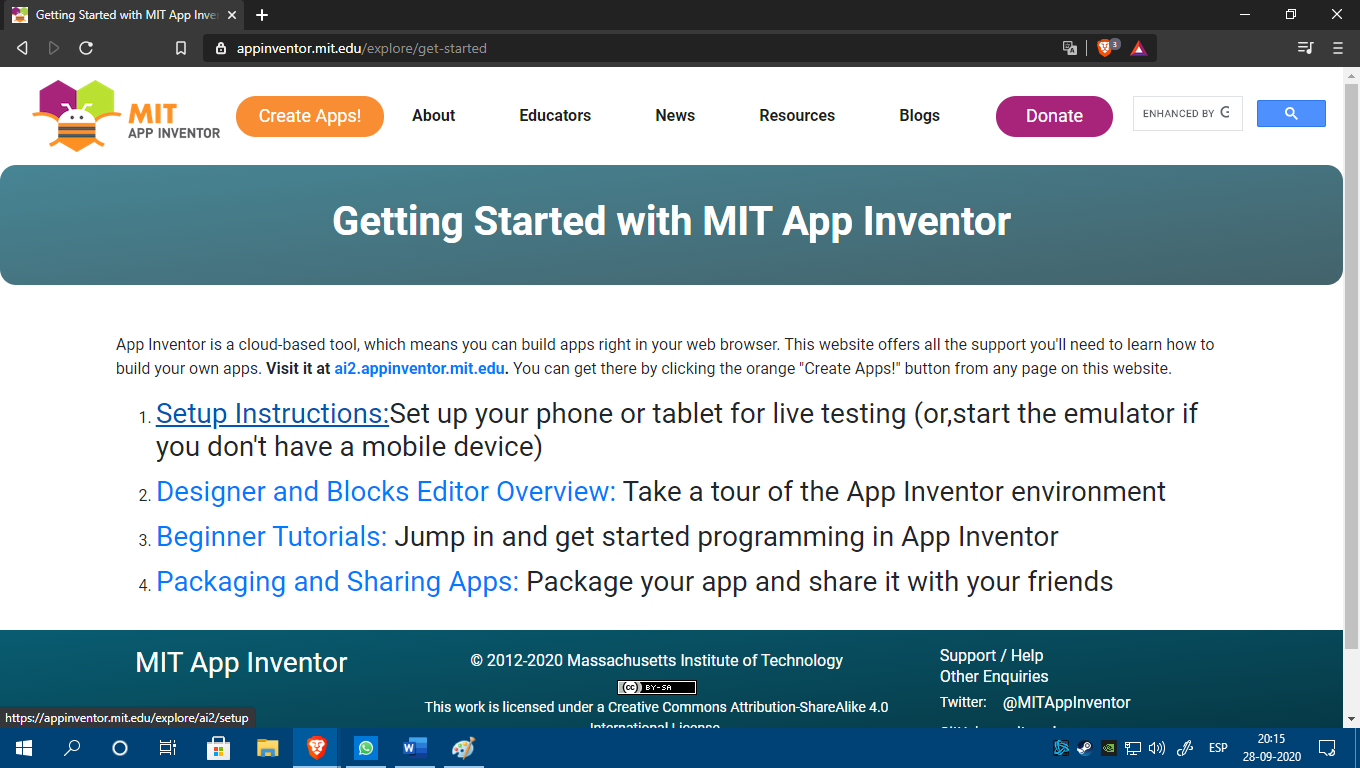Viewport: 1360px width, 768px height.
Task: Click the reload page icon
Action: (x=87, y=47)
